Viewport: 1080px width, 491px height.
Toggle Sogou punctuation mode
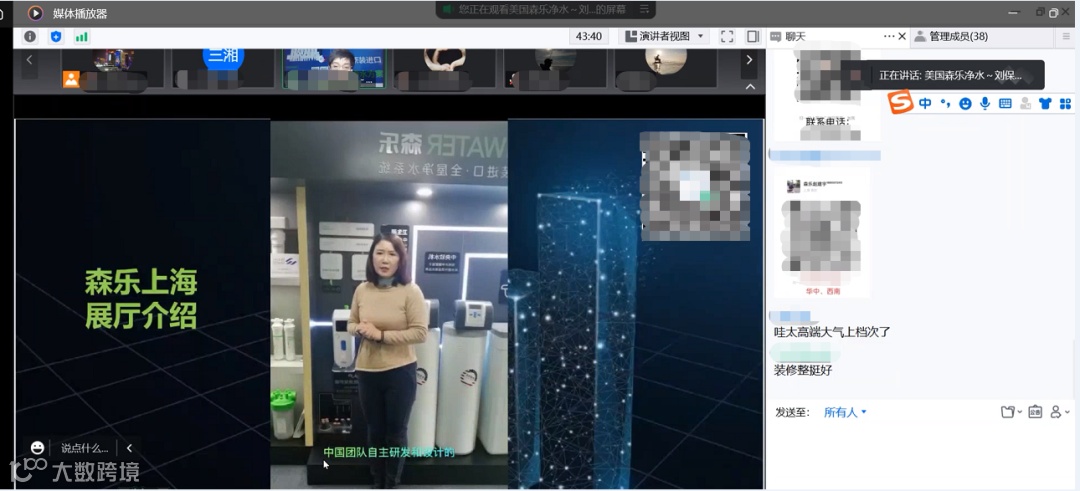945,103
